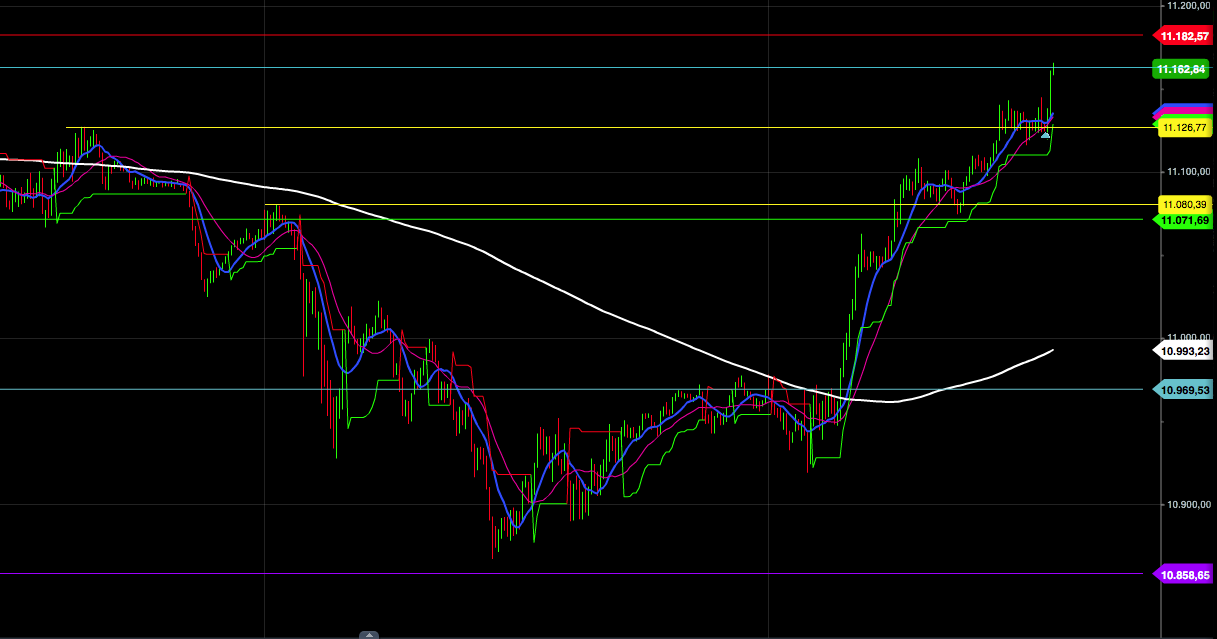Select the red 11.182,57 resistance price tag
Image resolution: width=1217 pixels, height=639 pixels.
pos(1184,36)
